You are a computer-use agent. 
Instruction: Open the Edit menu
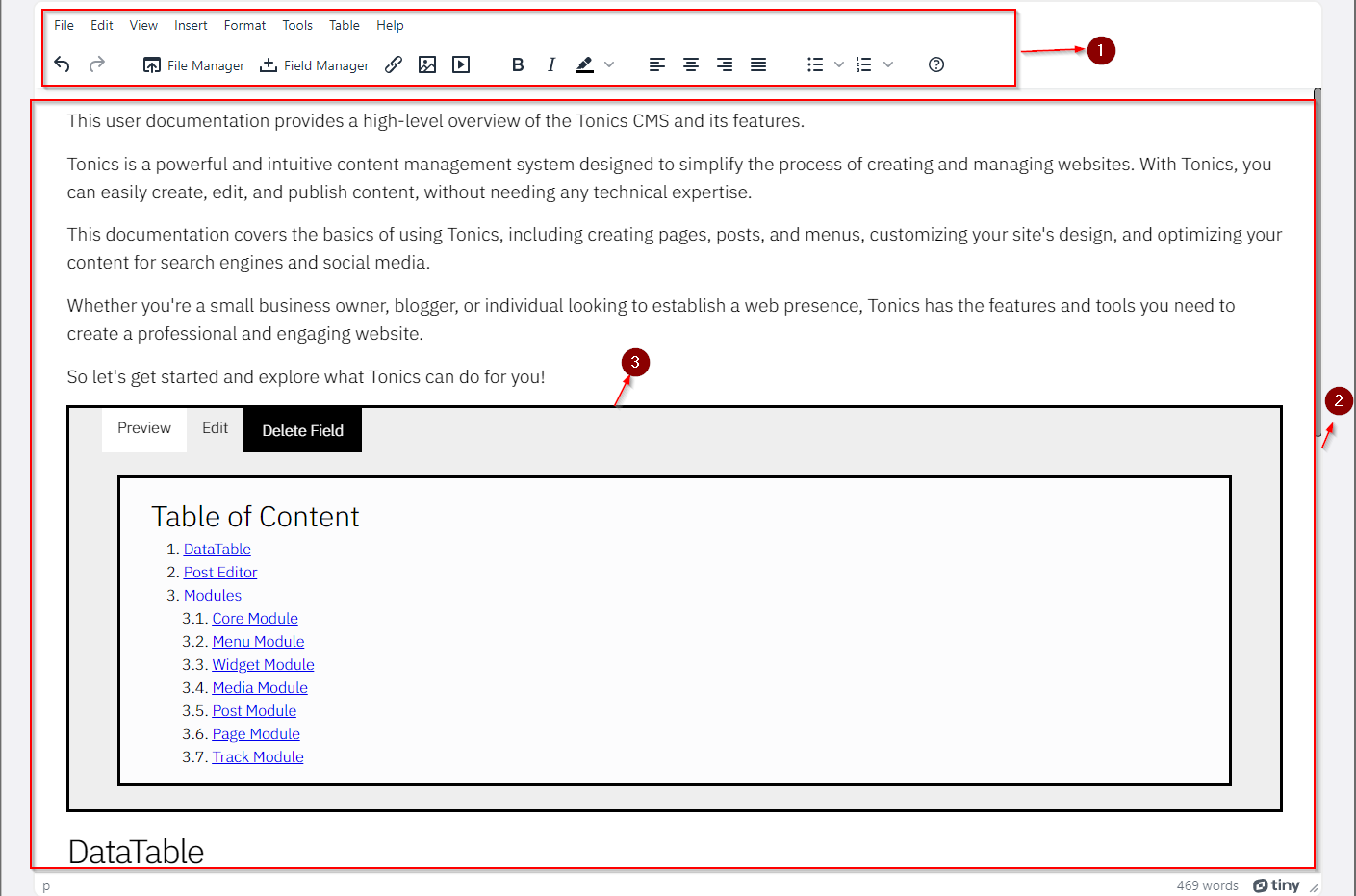[102, 25]
